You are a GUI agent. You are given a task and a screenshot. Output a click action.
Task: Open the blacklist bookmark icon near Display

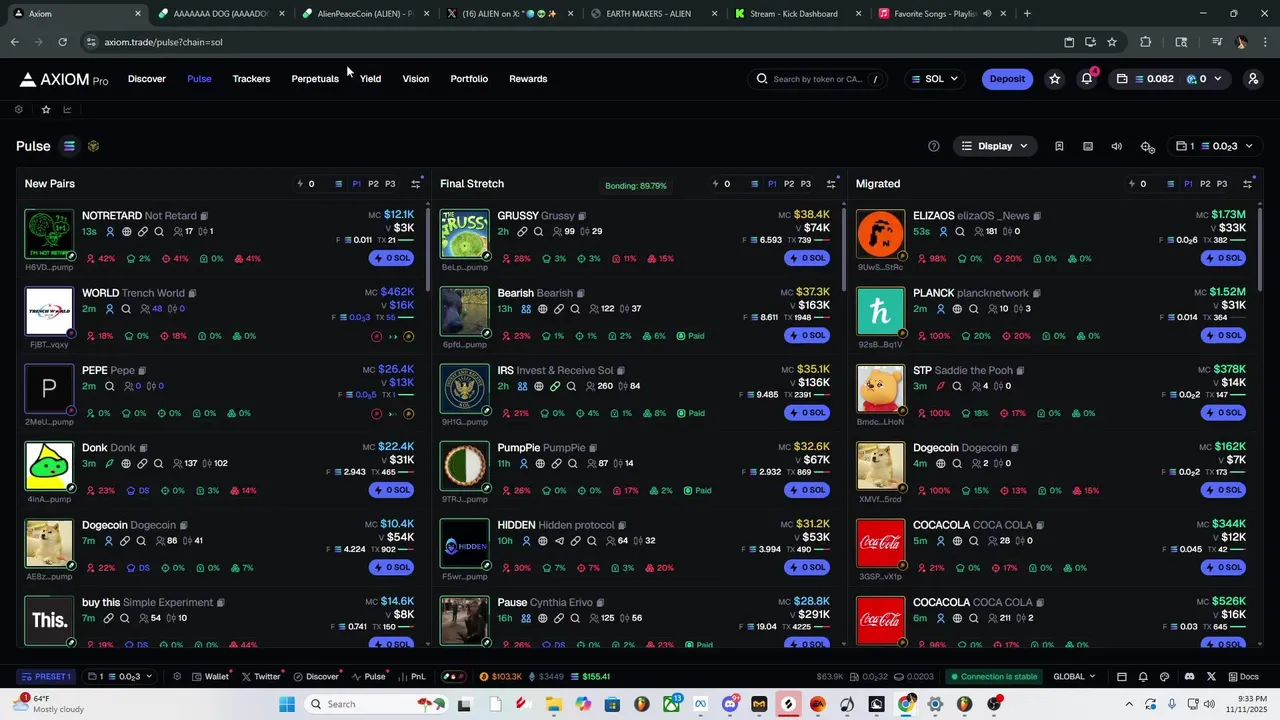click(1059, 146)
